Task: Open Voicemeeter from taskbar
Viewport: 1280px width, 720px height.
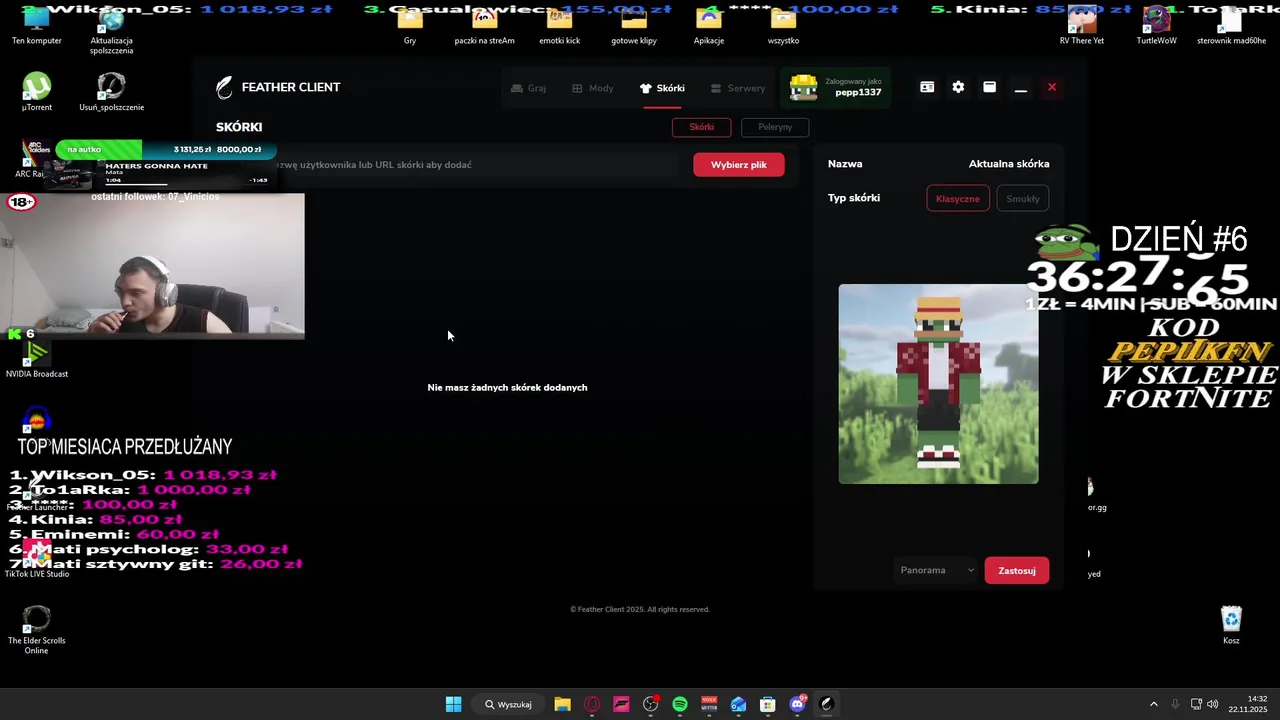Action: [x=709, y=704]
